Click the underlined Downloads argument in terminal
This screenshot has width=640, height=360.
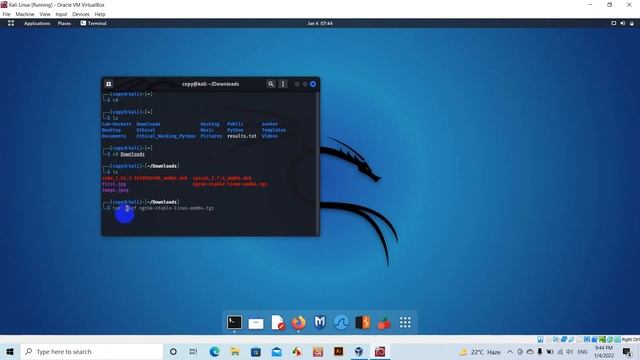coord(132,154)
